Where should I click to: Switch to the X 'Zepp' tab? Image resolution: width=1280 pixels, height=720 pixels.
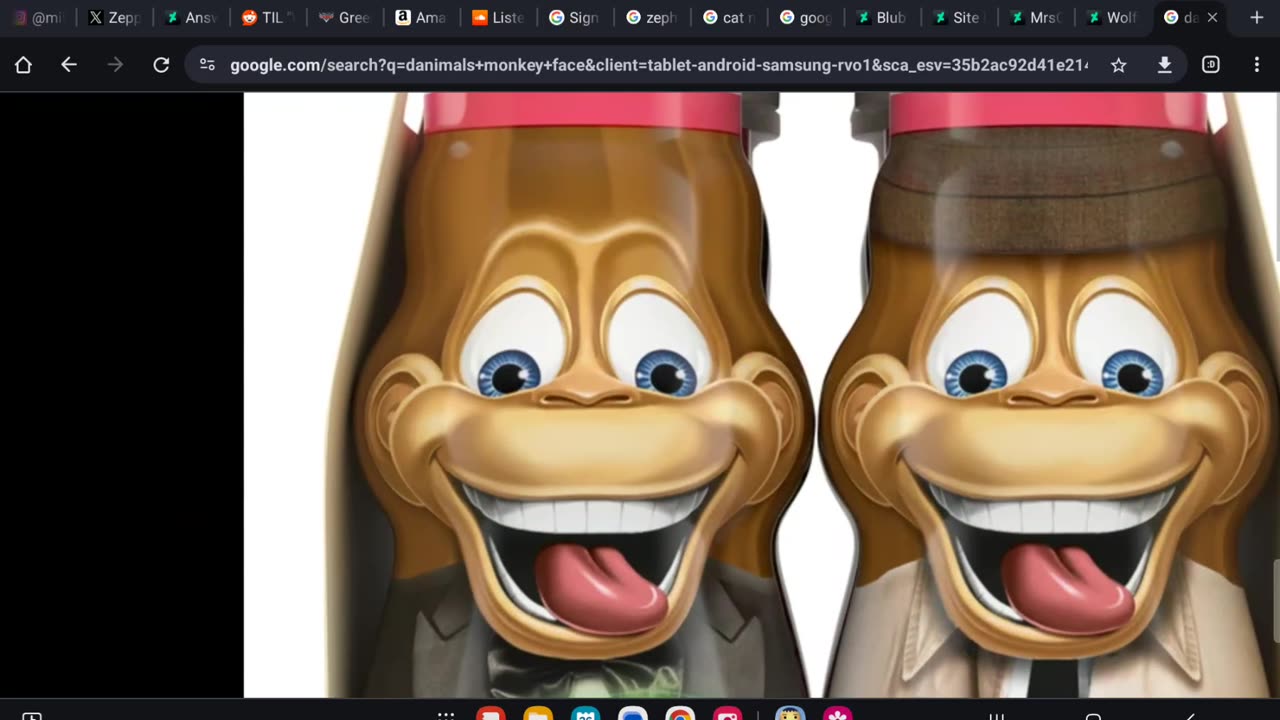coord(115,17)
